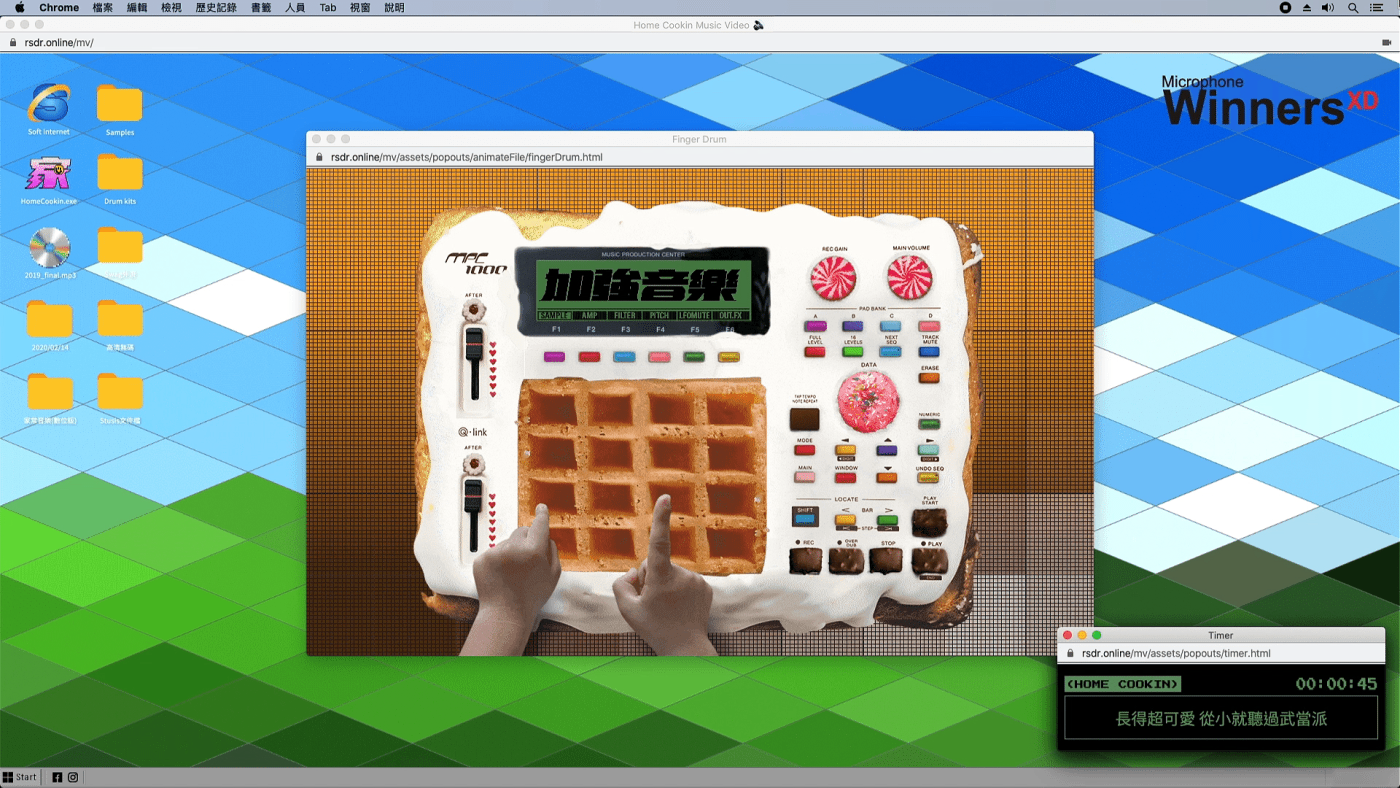Open Spotlight search in macOS menu bar
Viewport: 1400px width, 788px height.
tap(1353, 7)
